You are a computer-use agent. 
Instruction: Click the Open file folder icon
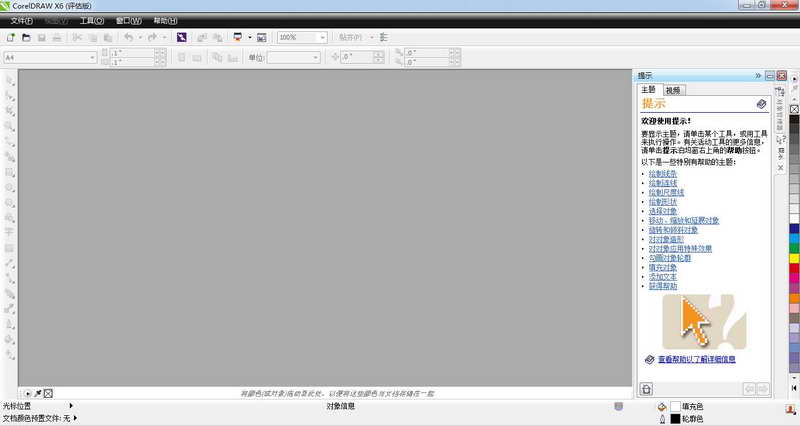[x=26, y=37]
